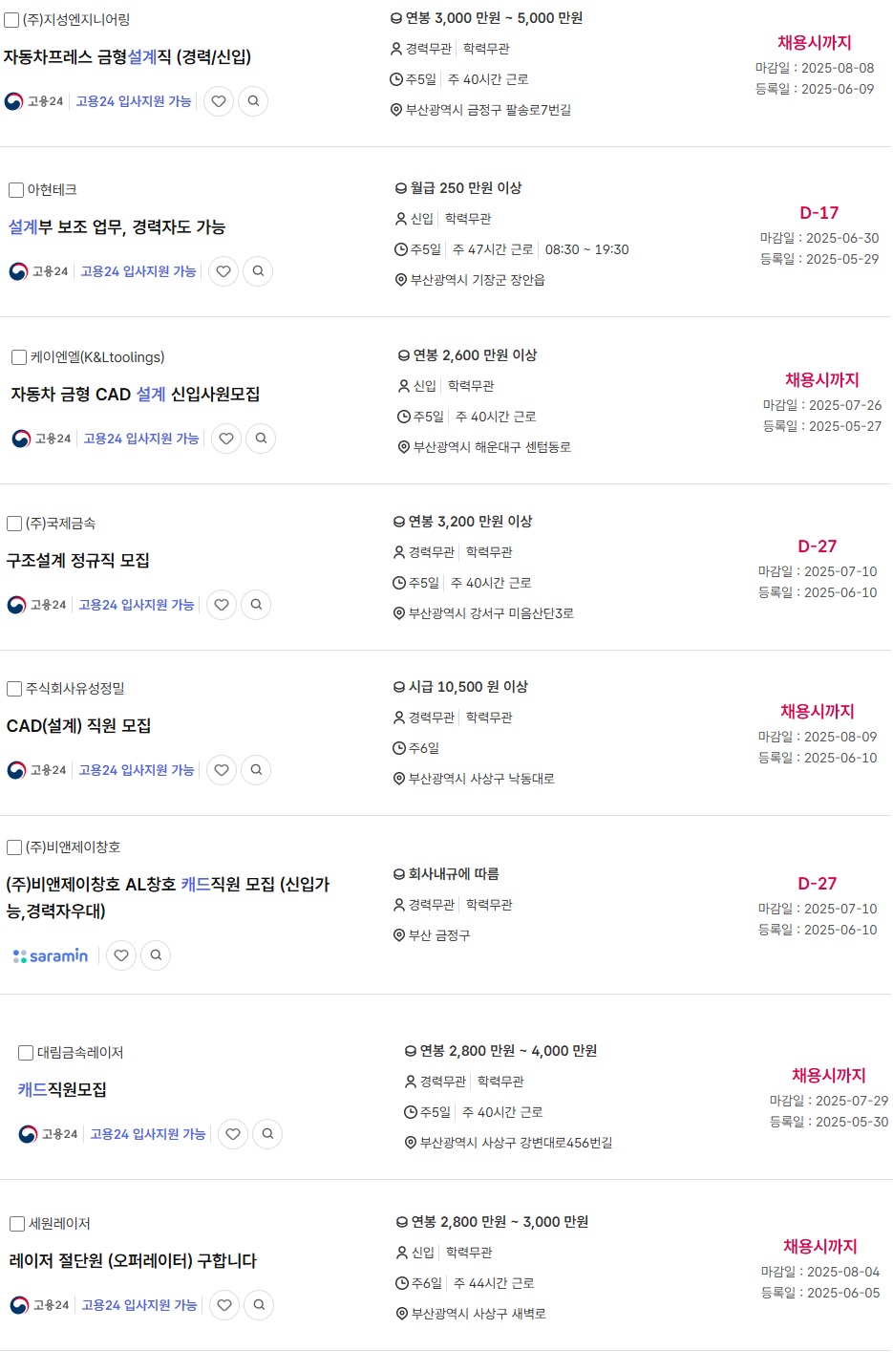The width and height of the screenshot is (893, 1372).
Task: Favorite the 케이엔엘 CAD 설계 job with heart
Action: coord(226,439)
